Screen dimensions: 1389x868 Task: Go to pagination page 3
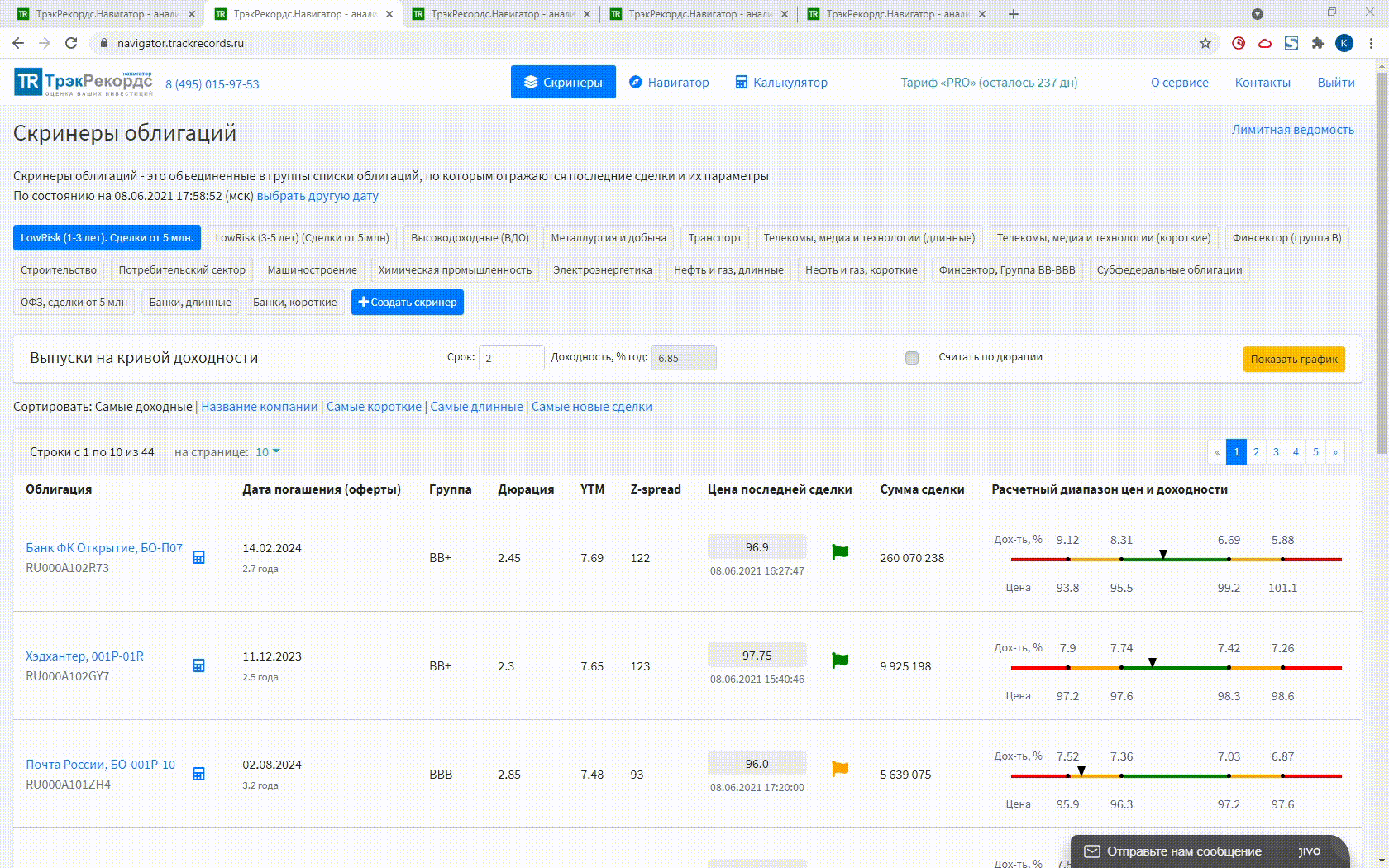(1276, 452)
